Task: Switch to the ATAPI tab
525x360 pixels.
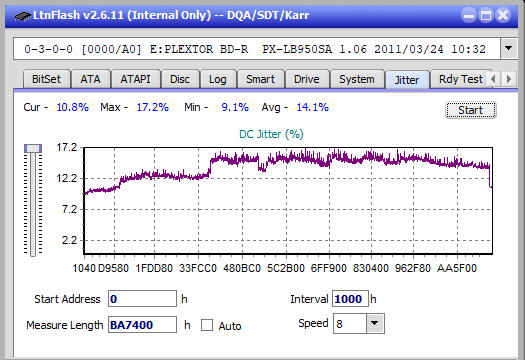Action: pos(135,79)
